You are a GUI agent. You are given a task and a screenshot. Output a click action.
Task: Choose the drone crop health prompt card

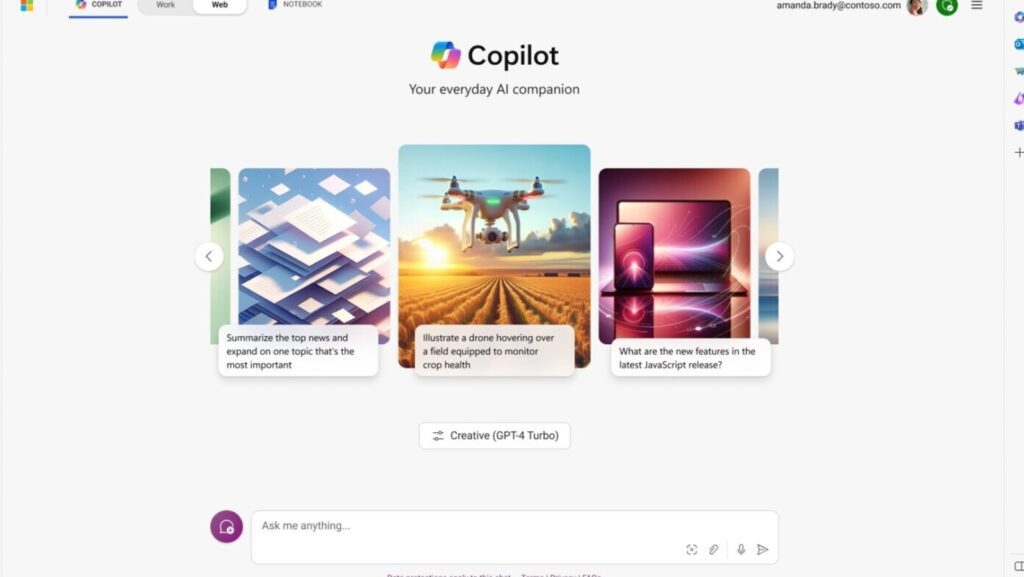[x=494, y=258]
